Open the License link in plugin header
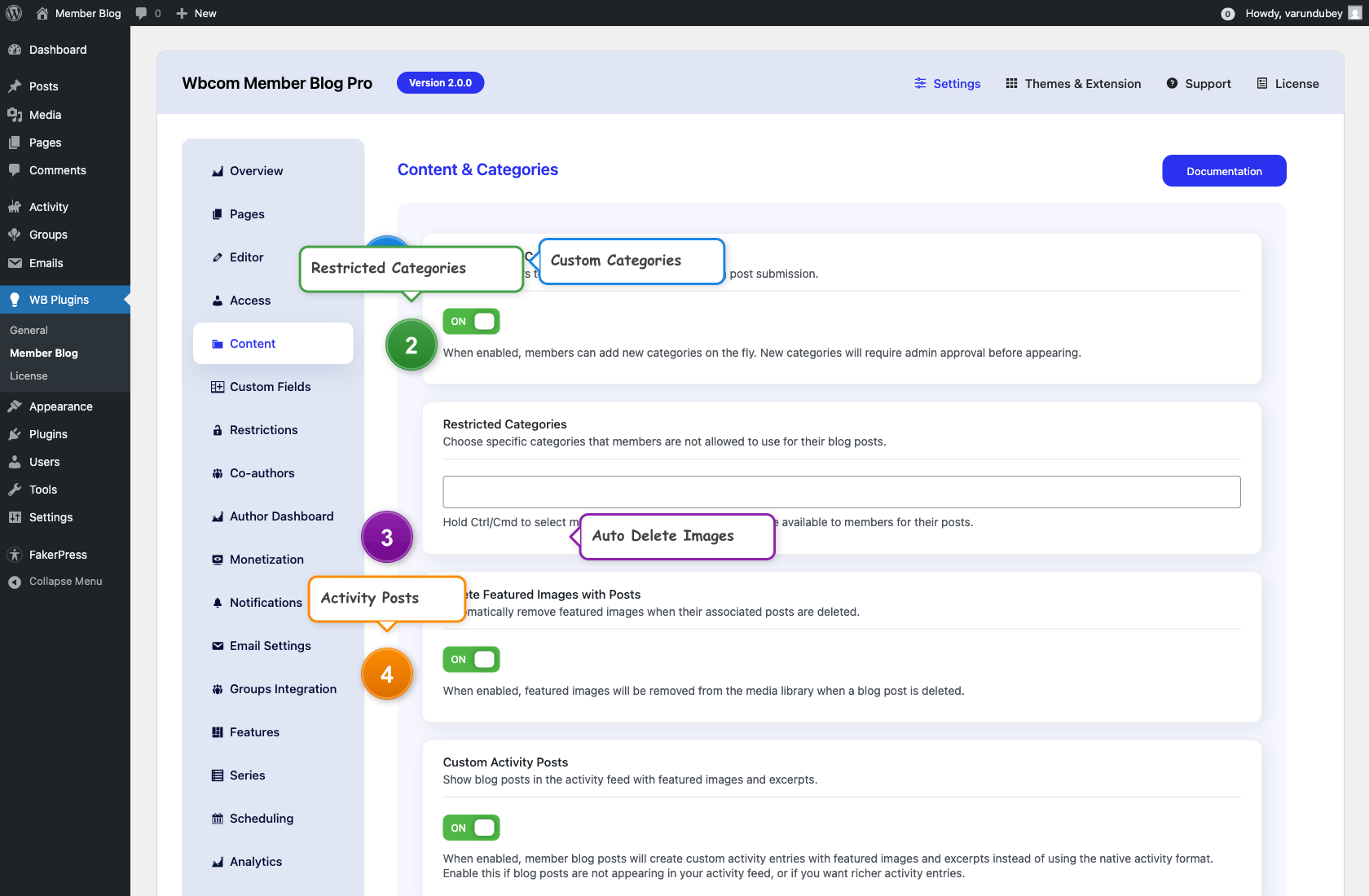1369x896 pixels. 1288,83
